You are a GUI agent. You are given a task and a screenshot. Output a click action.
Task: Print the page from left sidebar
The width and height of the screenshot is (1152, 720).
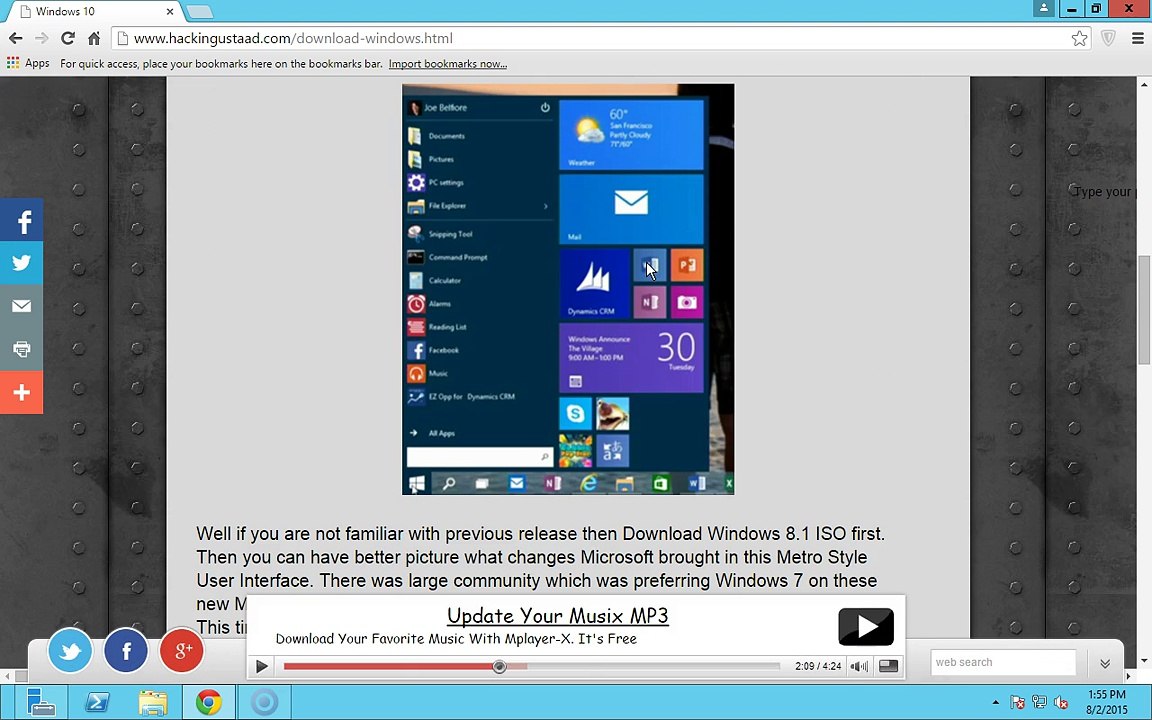(21, 349)
